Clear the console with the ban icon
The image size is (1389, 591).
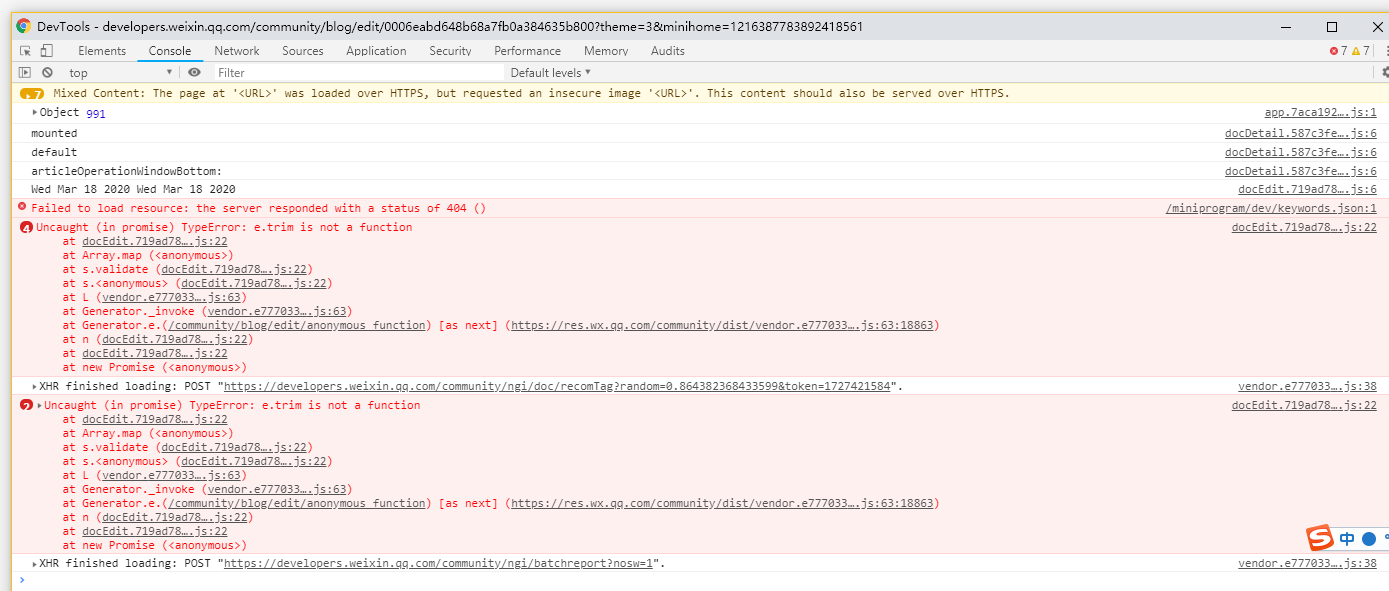pos(47,72)
